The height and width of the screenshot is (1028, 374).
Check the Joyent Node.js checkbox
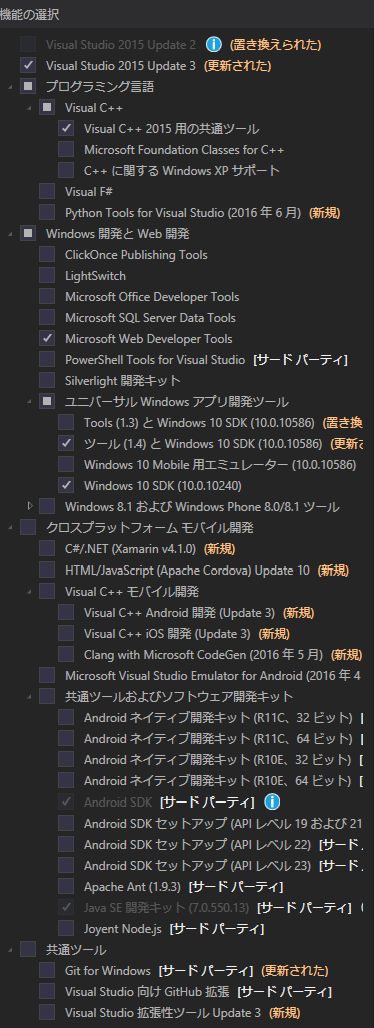tap(66, 928)
